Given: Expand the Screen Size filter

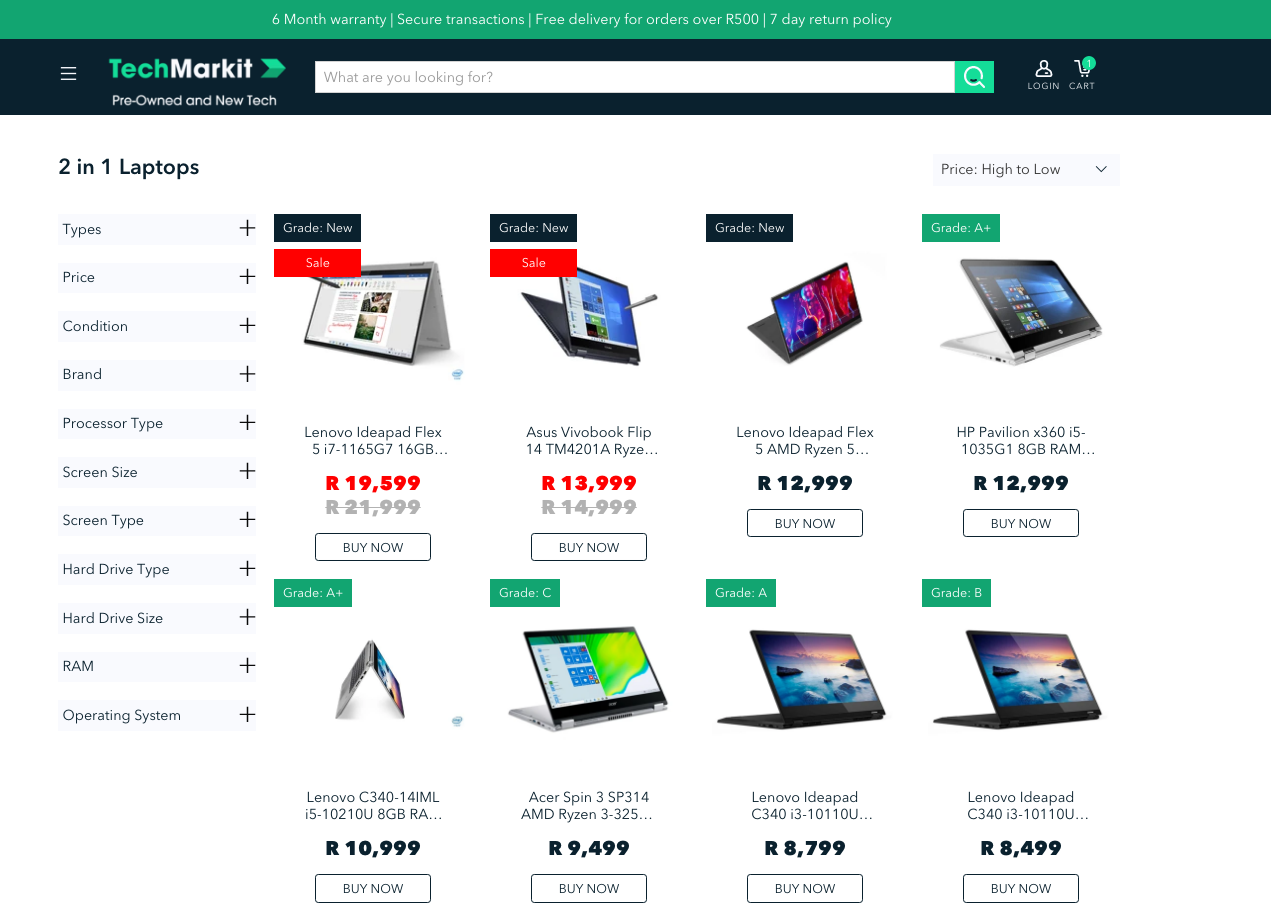Looking at the screenshot, I should [x=157, y=472].
